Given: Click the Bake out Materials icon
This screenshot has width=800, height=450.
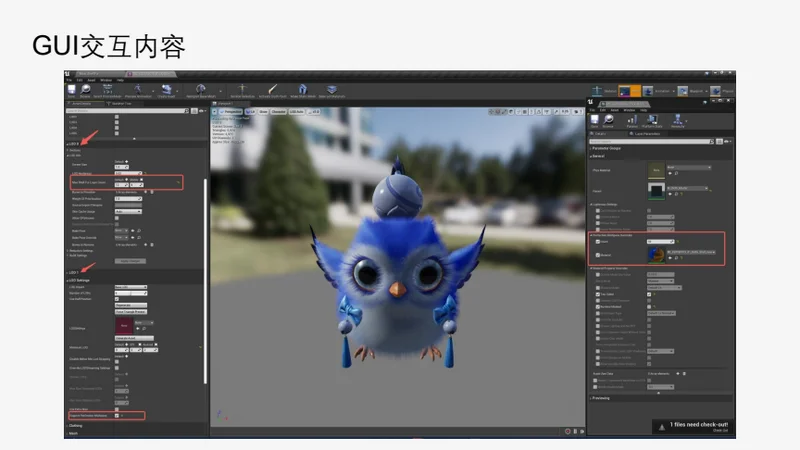Looking at the screenshot, I should coord(332,90).
